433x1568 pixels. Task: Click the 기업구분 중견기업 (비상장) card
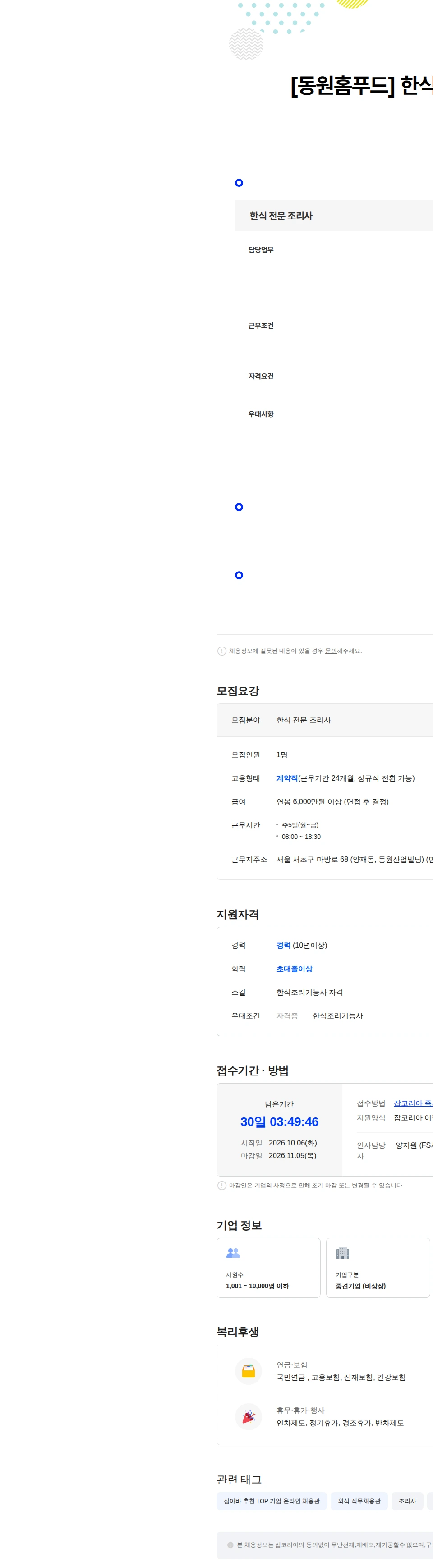pos(378,1268)
